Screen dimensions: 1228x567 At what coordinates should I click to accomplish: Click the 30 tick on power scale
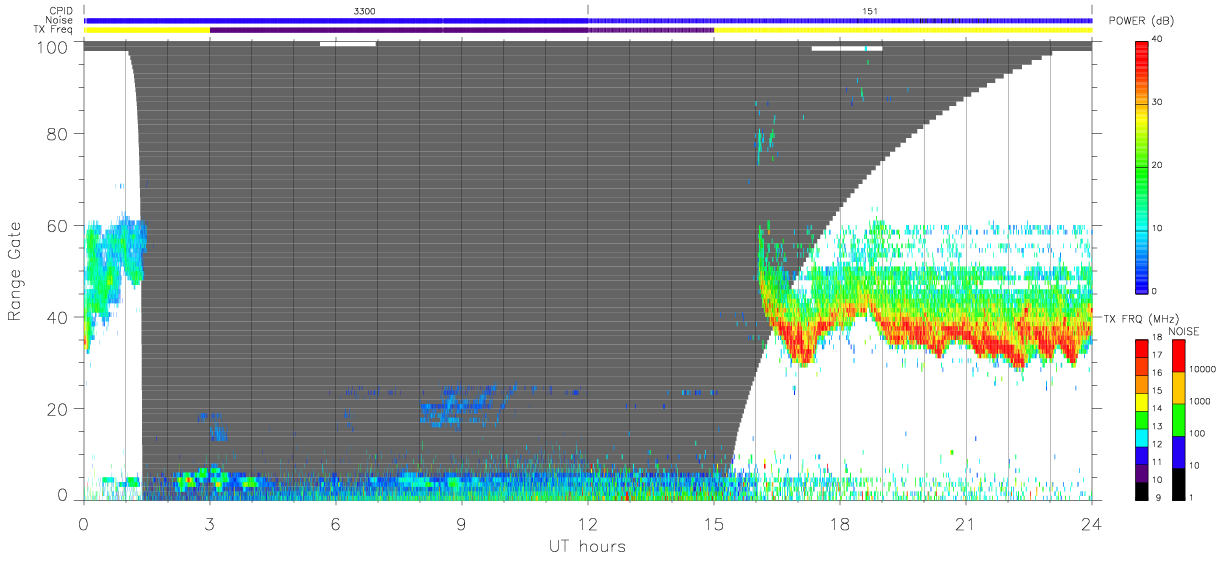(1158, 102)
